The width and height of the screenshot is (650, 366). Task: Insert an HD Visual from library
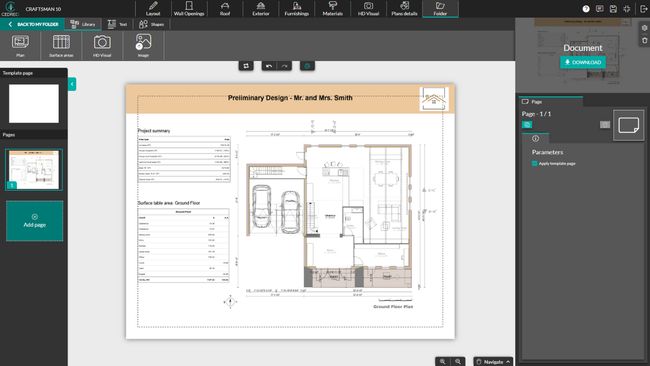(102, 45)
